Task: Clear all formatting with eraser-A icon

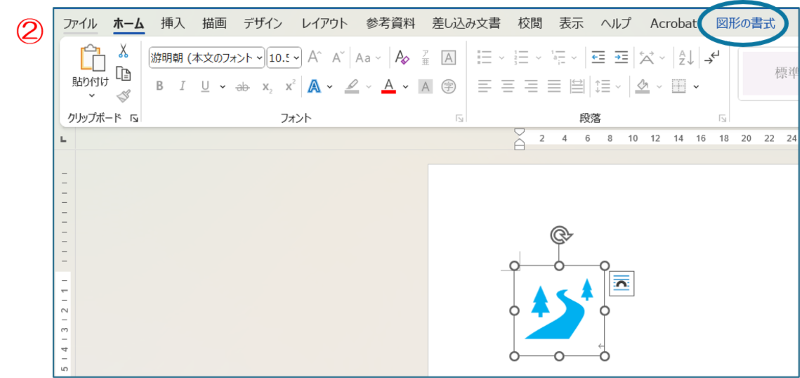Action: coord(403,58)
